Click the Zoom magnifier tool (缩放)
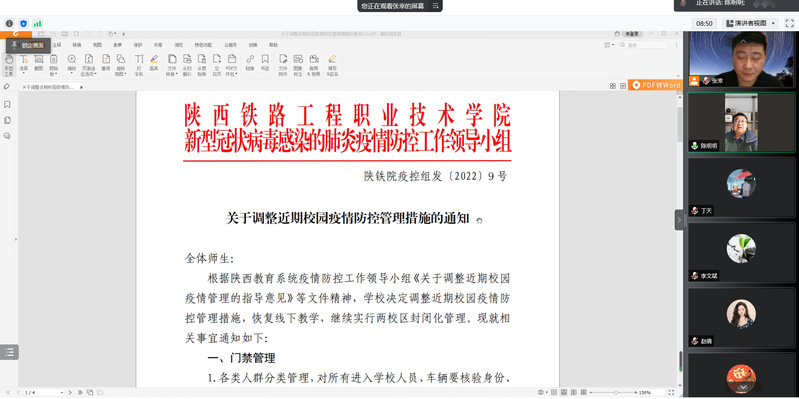 pyautogui.click(x=72, y=64)
